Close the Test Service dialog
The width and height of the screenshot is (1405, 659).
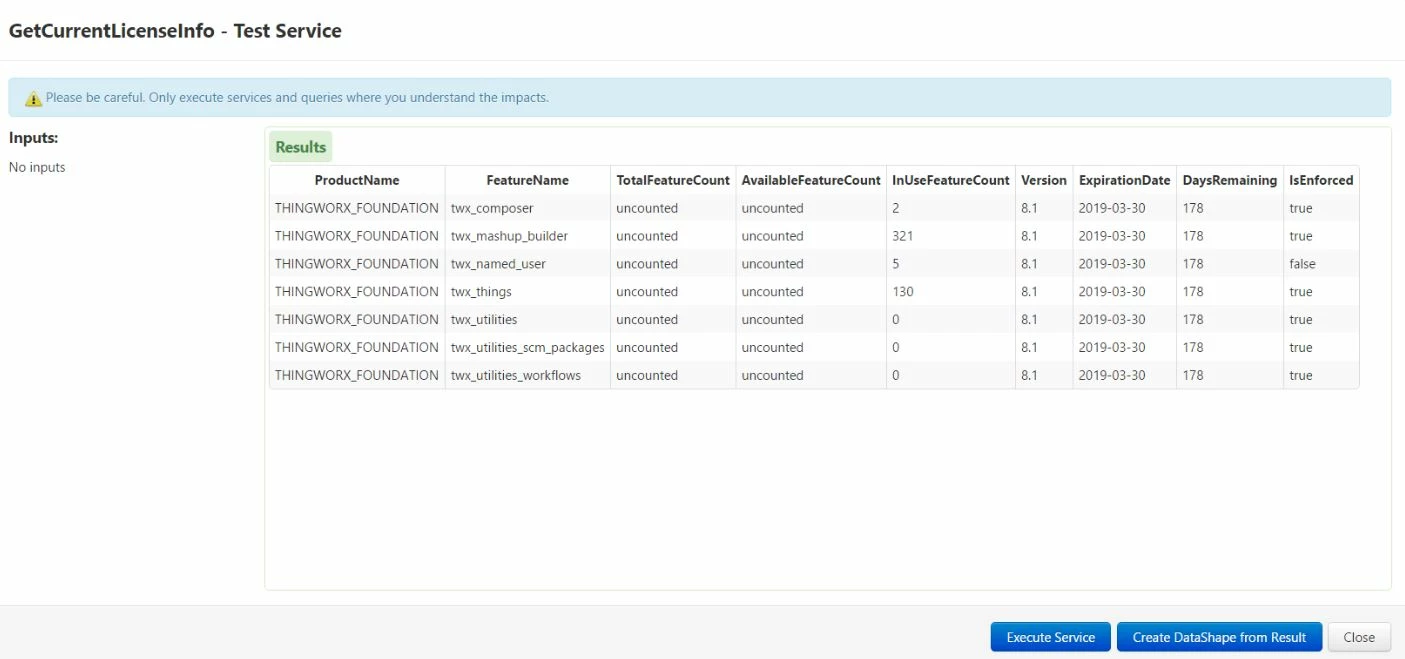(1359, 637)
